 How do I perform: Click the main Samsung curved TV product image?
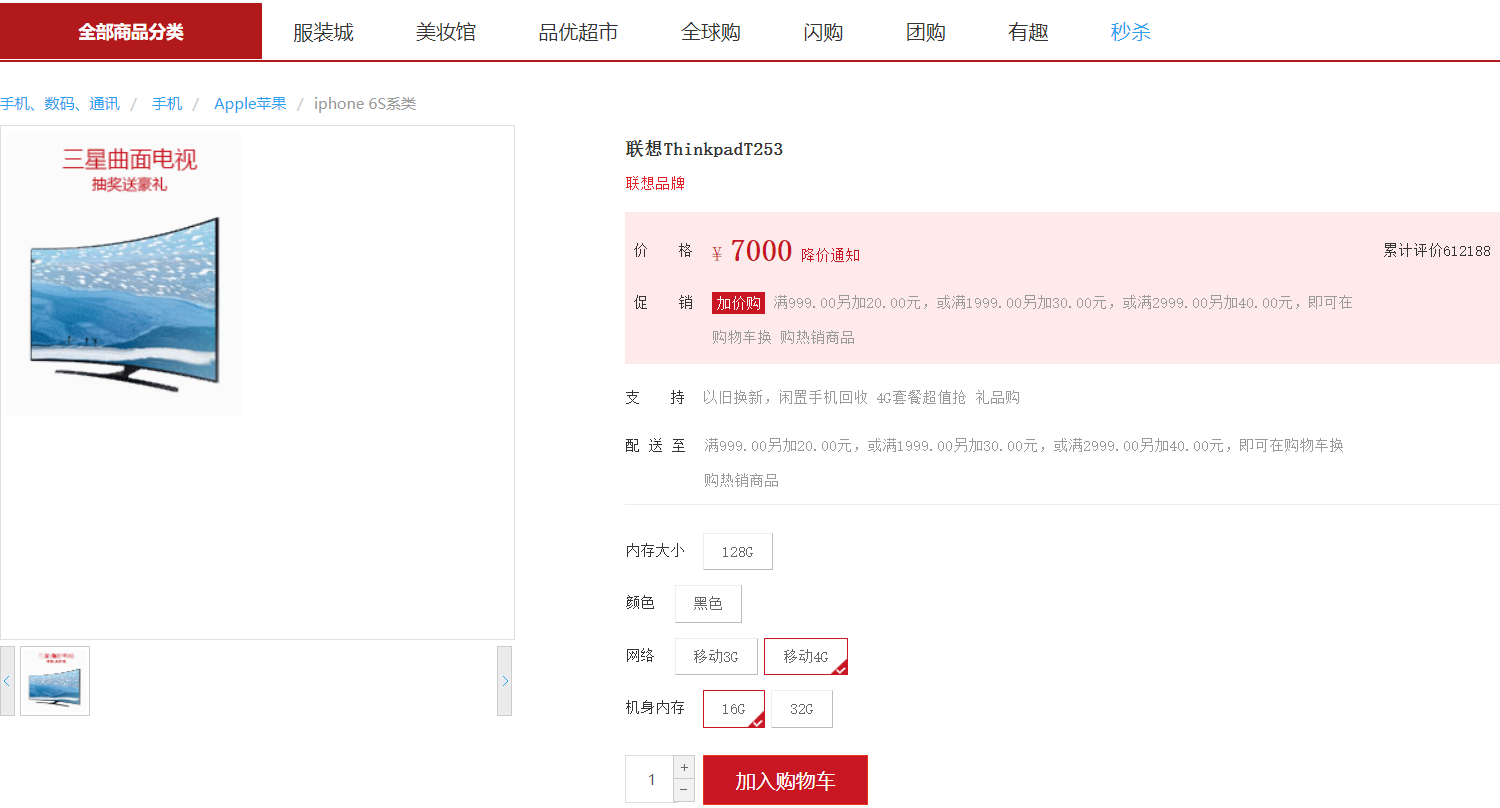(124, 274)
